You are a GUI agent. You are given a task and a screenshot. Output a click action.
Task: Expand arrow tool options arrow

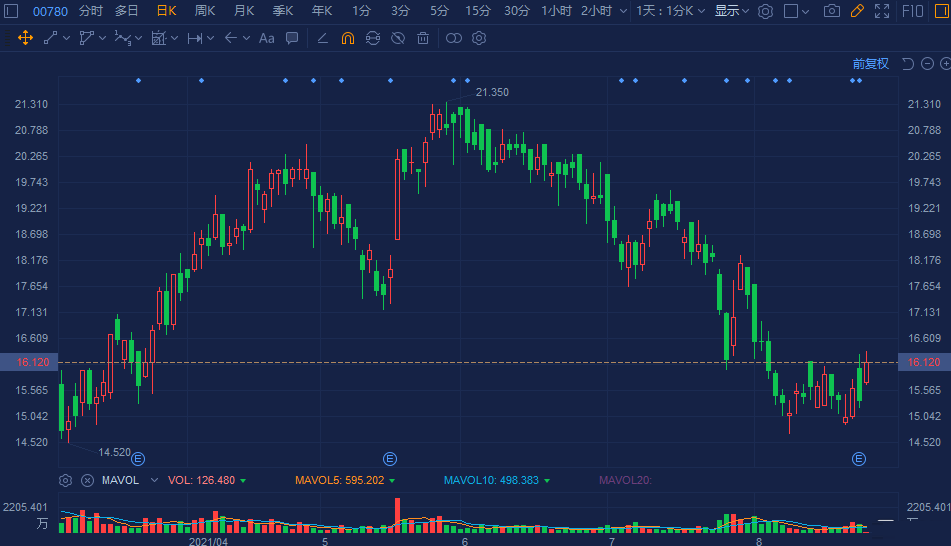pos(246,38)
